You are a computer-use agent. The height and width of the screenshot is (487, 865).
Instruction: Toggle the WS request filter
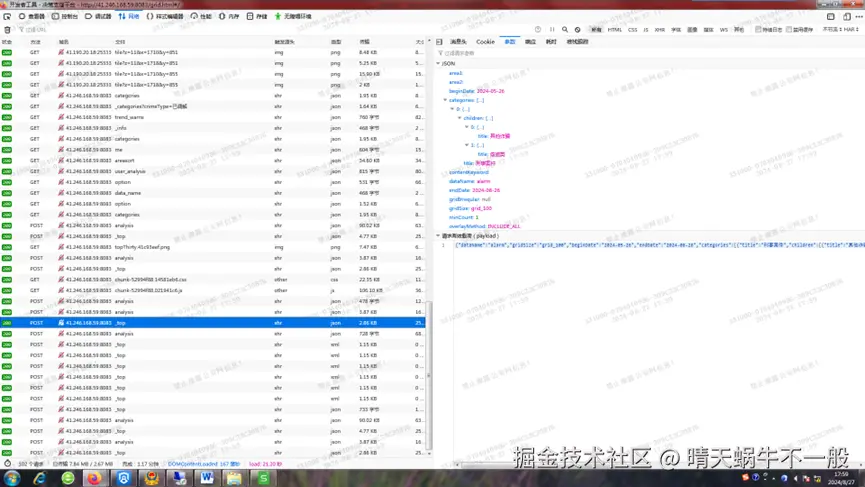click(x=723, y=30)
